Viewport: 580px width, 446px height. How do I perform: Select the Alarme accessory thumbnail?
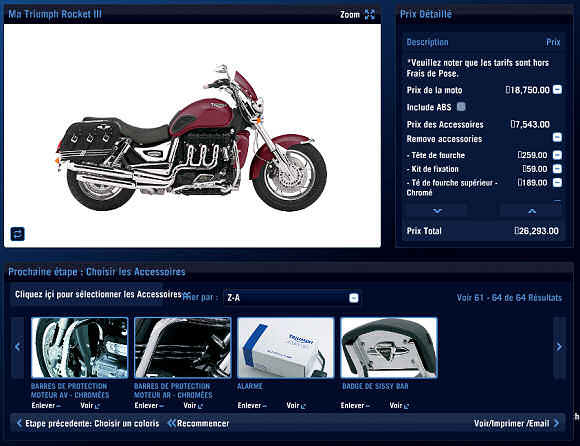[286, 348]
